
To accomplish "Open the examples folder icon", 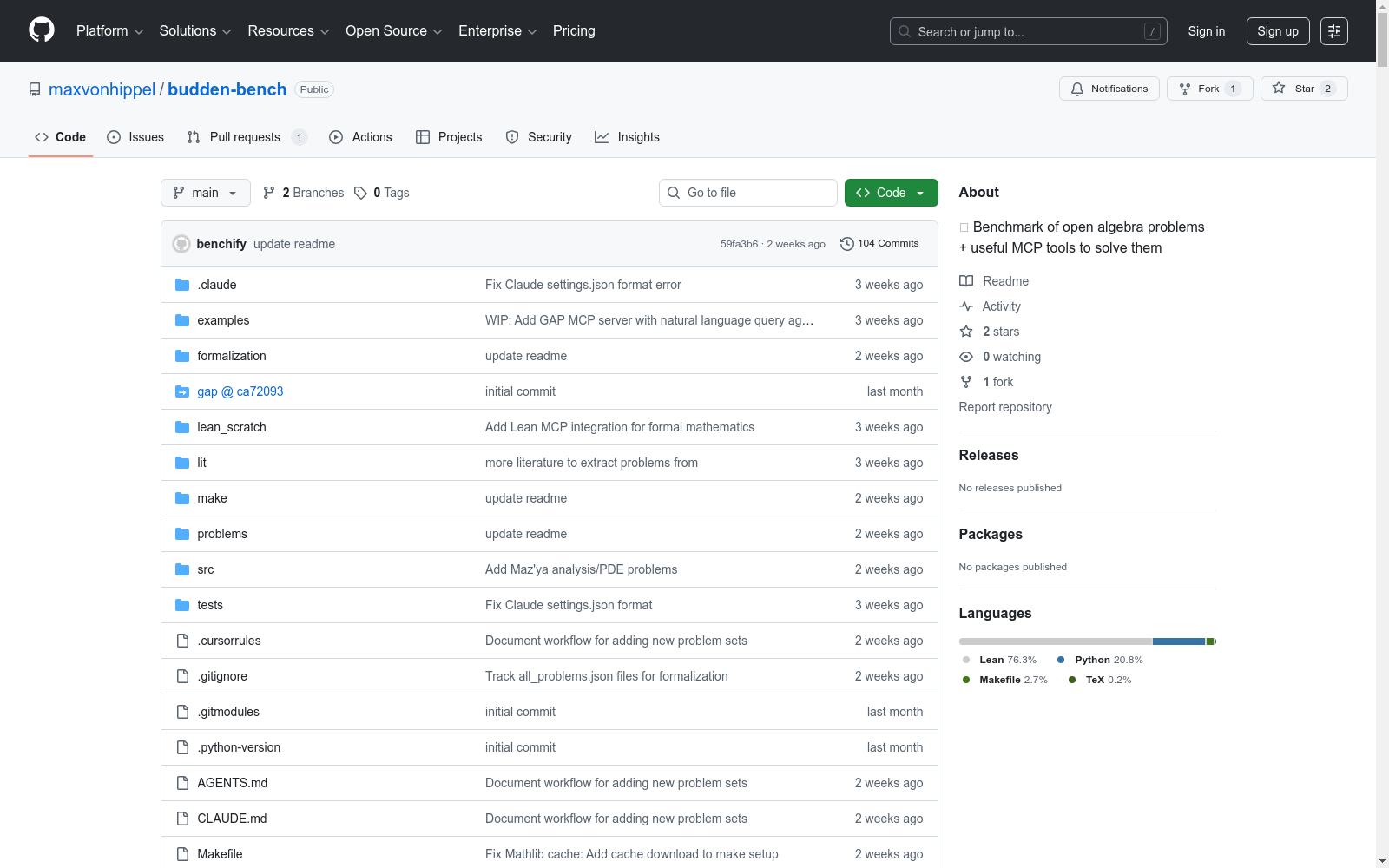I will click(182, 320).
